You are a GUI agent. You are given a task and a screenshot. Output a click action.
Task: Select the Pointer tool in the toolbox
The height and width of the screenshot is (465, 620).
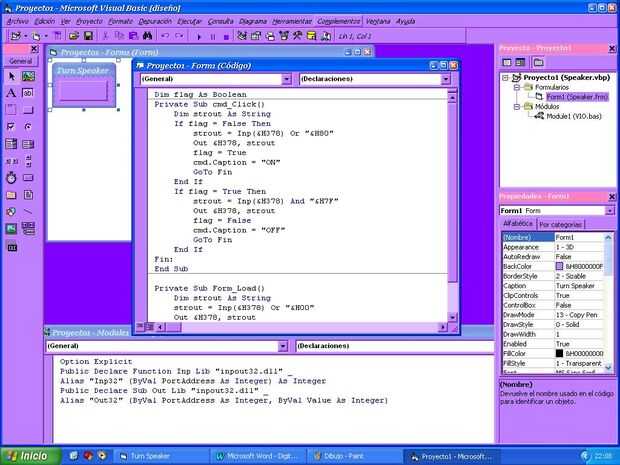(x=11, y=76)
